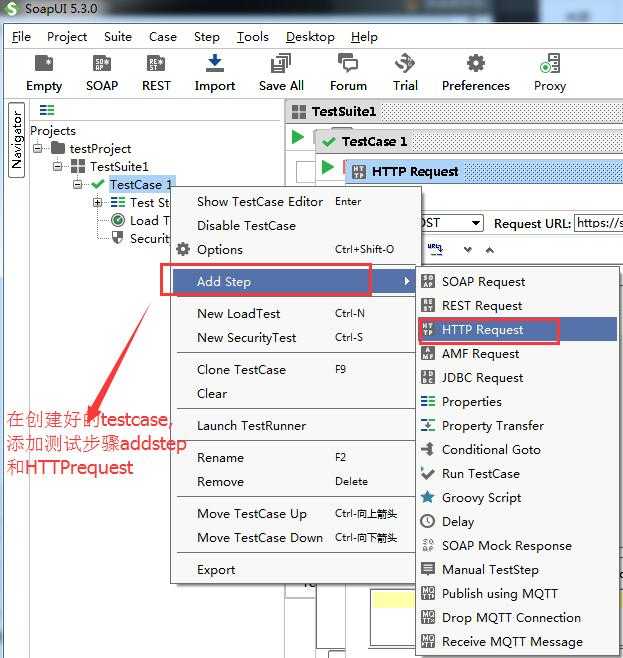Create a new REST project from toolbar
Screen dimensions: 623x658
click(x=156, y=63)
